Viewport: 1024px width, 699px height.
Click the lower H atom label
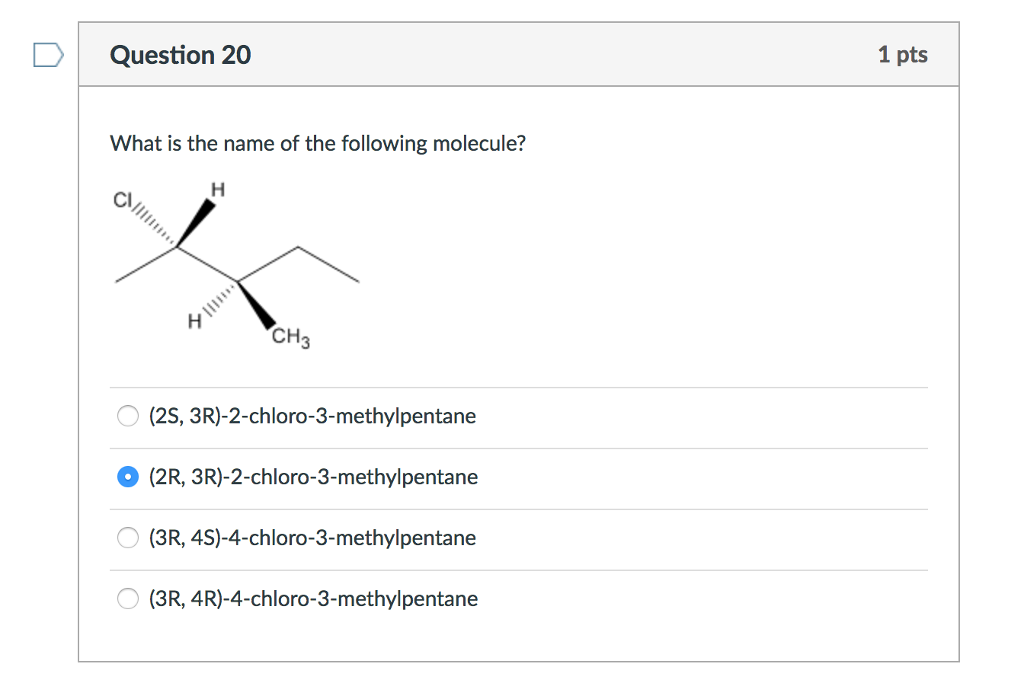pyautogui.click(x=193, y=322)
